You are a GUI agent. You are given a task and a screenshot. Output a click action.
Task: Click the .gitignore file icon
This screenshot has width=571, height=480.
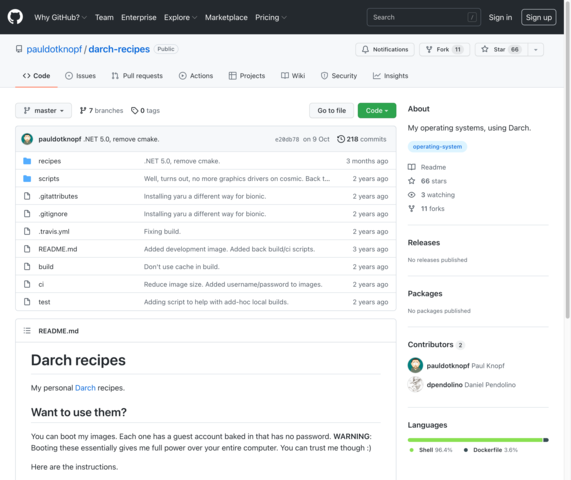point(27,213)
